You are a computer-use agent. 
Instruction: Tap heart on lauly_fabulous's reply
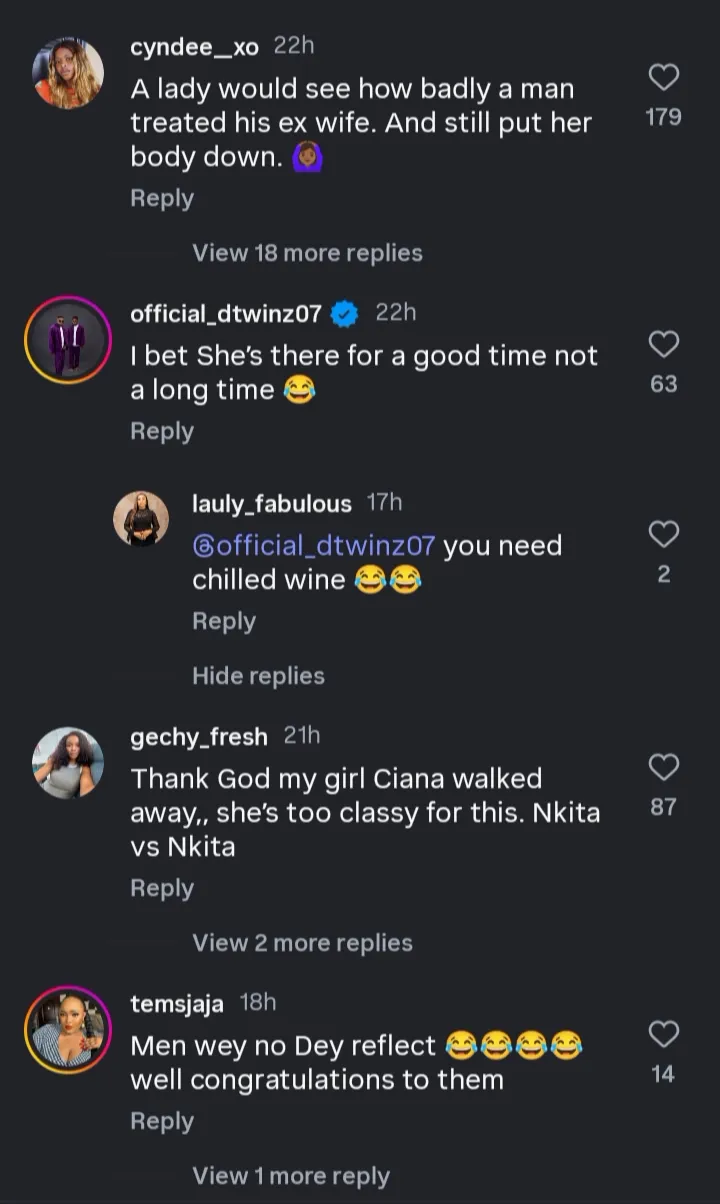[664, 534]
